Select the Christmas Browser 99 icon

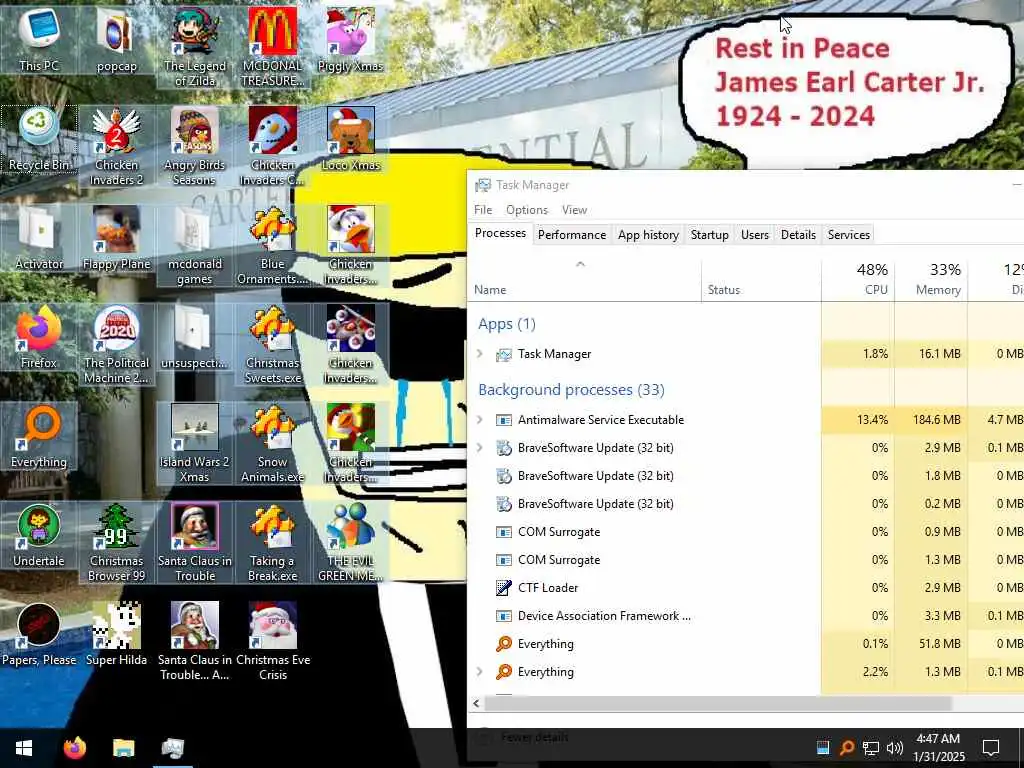(116, 543)
